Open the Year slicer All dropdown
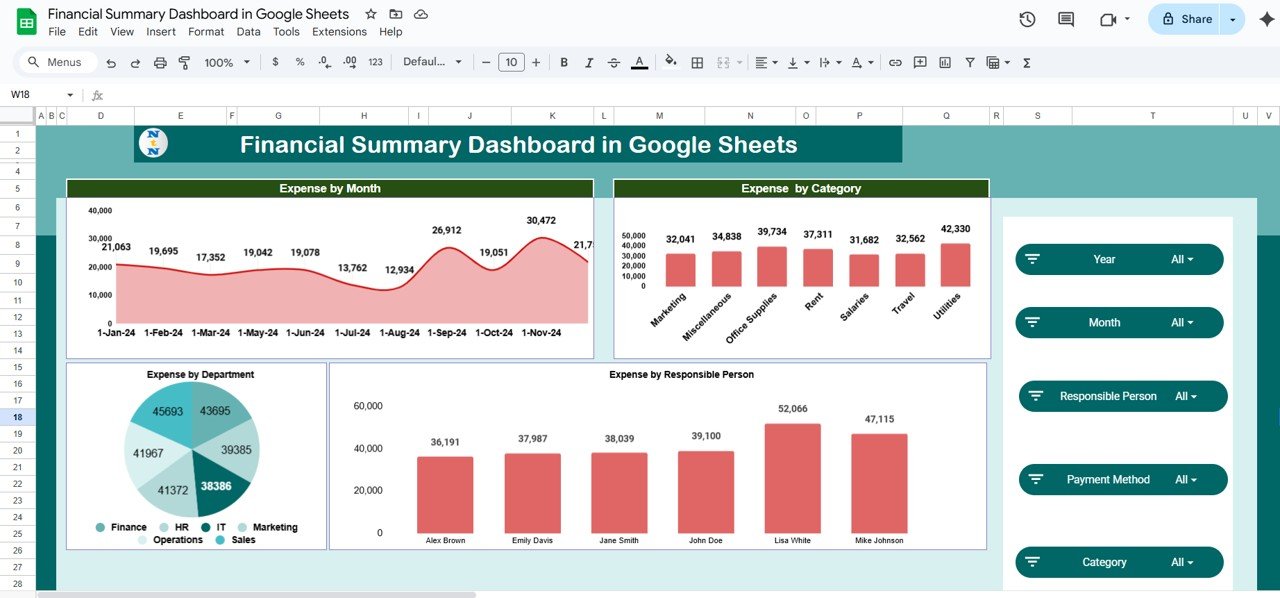Viewport: 1280px width, 598px height. [x=1182, y=259]
